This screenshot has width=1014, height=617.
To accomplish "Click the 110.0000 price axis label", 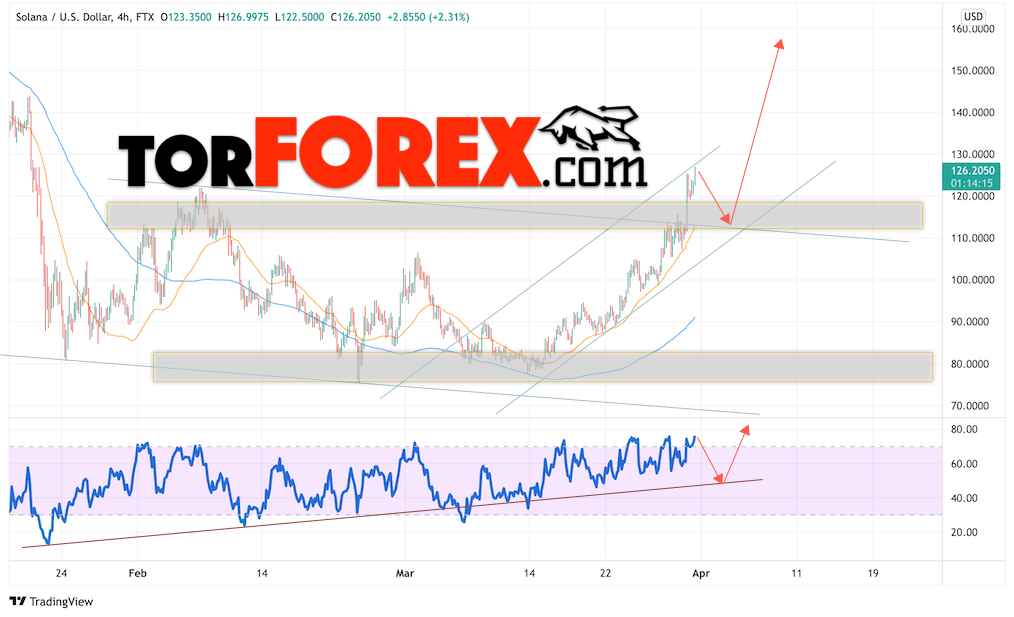I will (x=972, y=238).
